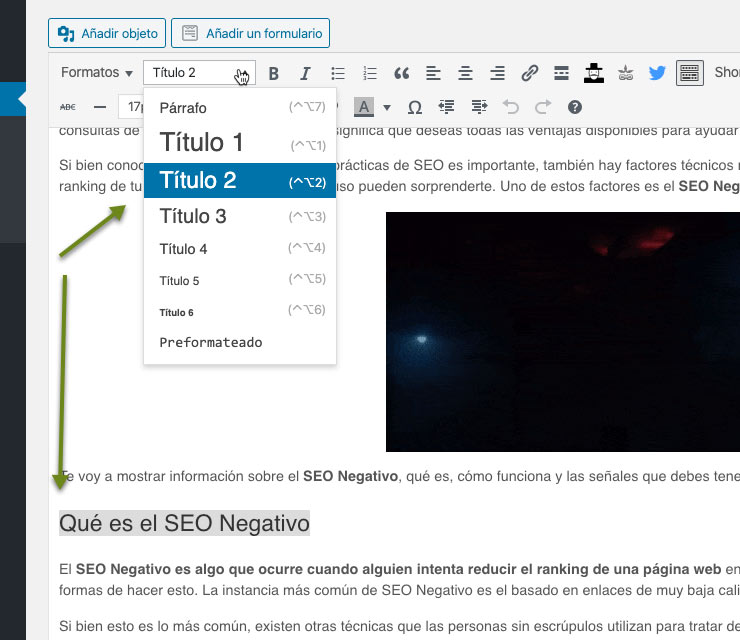Increase the paragraph indent
Screen dimensions: 740x640
point(479,107)
